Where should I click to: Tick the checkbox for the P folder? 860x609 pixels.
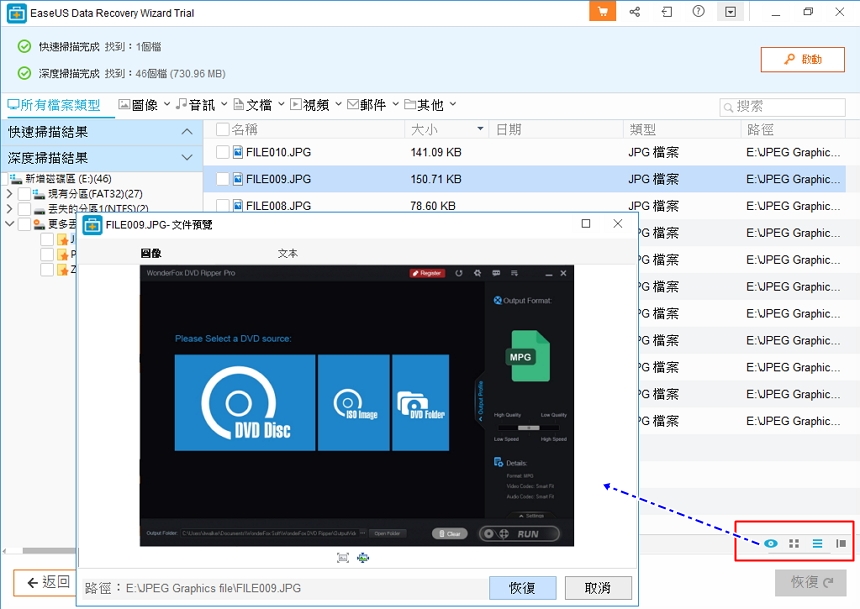tap(47, 255)
